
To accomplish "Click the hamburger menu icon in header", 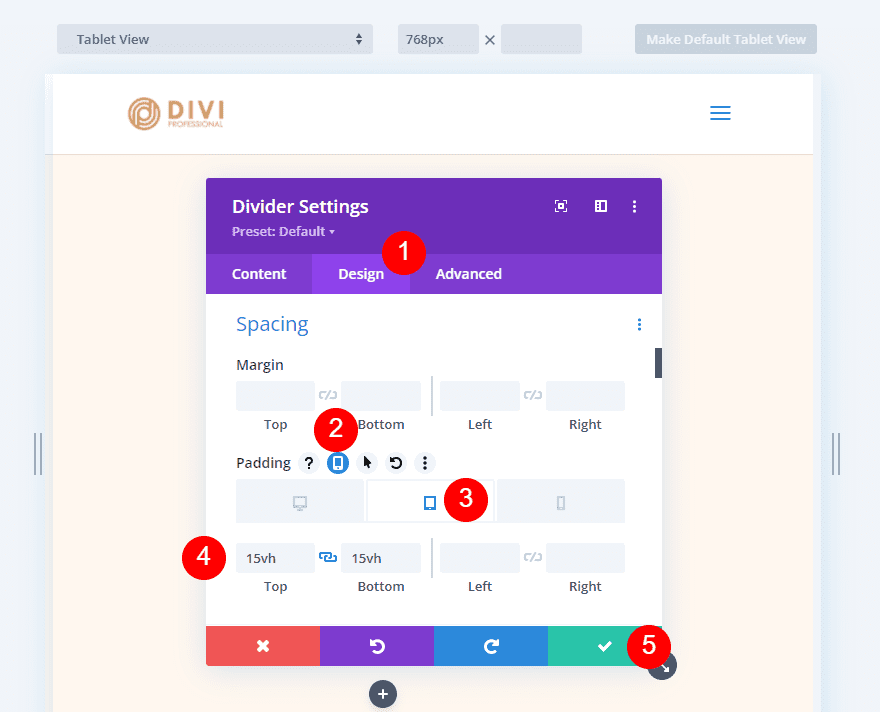I will 720,113.
